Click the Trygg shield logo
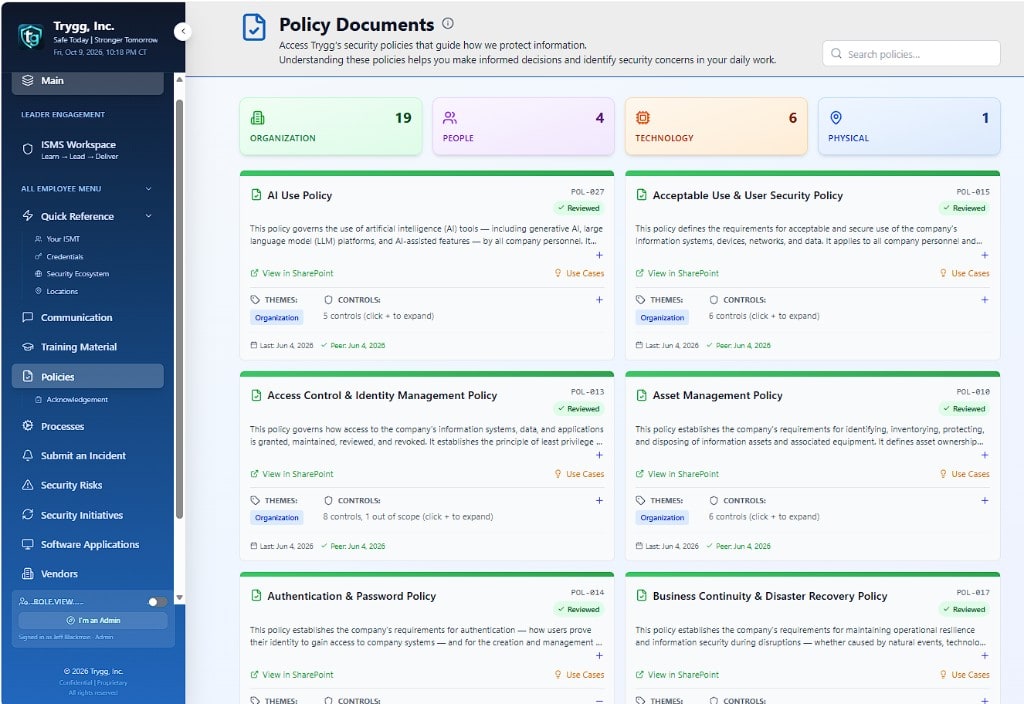 tap(31, 37)
